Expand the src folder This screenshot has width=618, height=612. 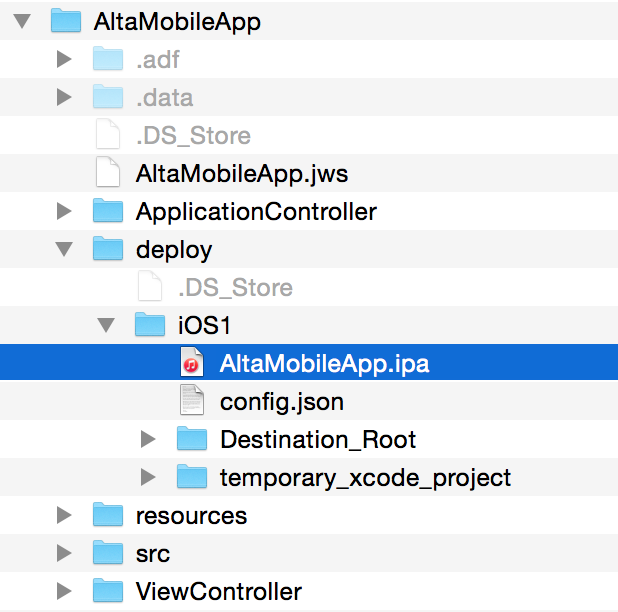(x=64, y=553)
